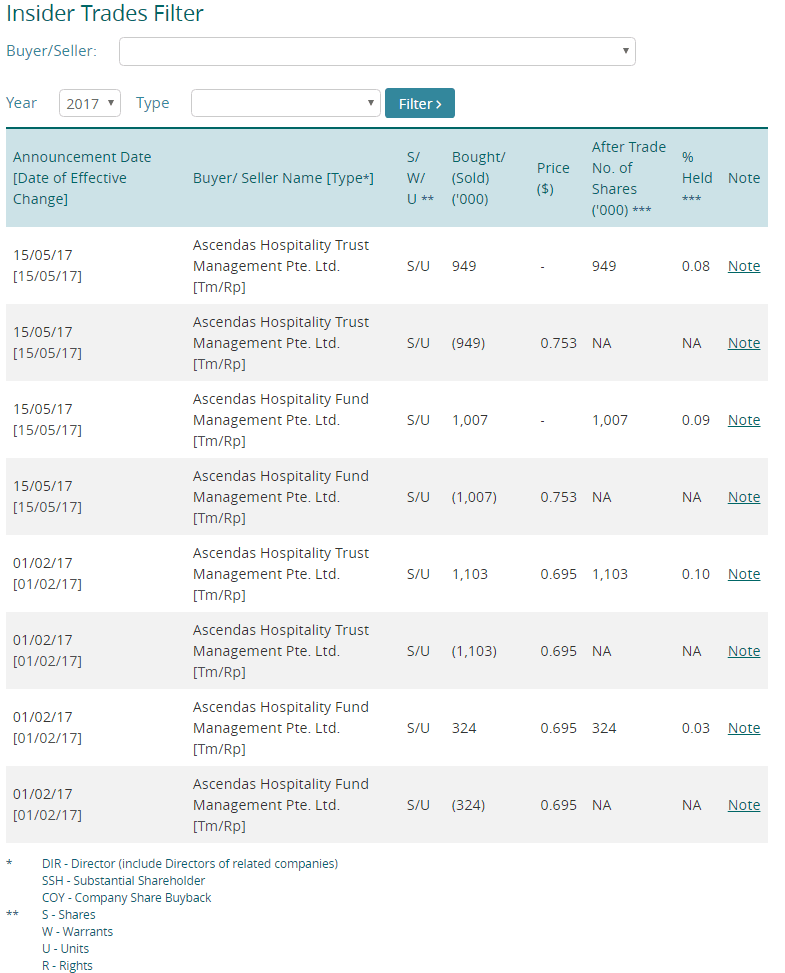This screenshot has width=785, height=973.
Task: Click DIR - Director footnote text
Action: (190, 864)
